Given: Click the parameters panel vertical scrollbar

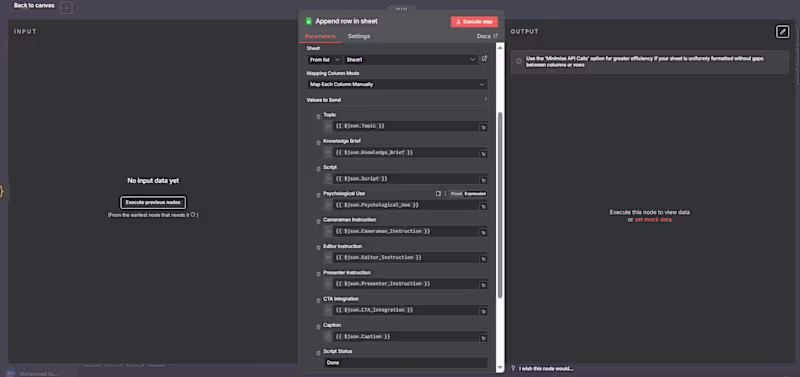Looking at the screenshot, I should pos(500,204).
